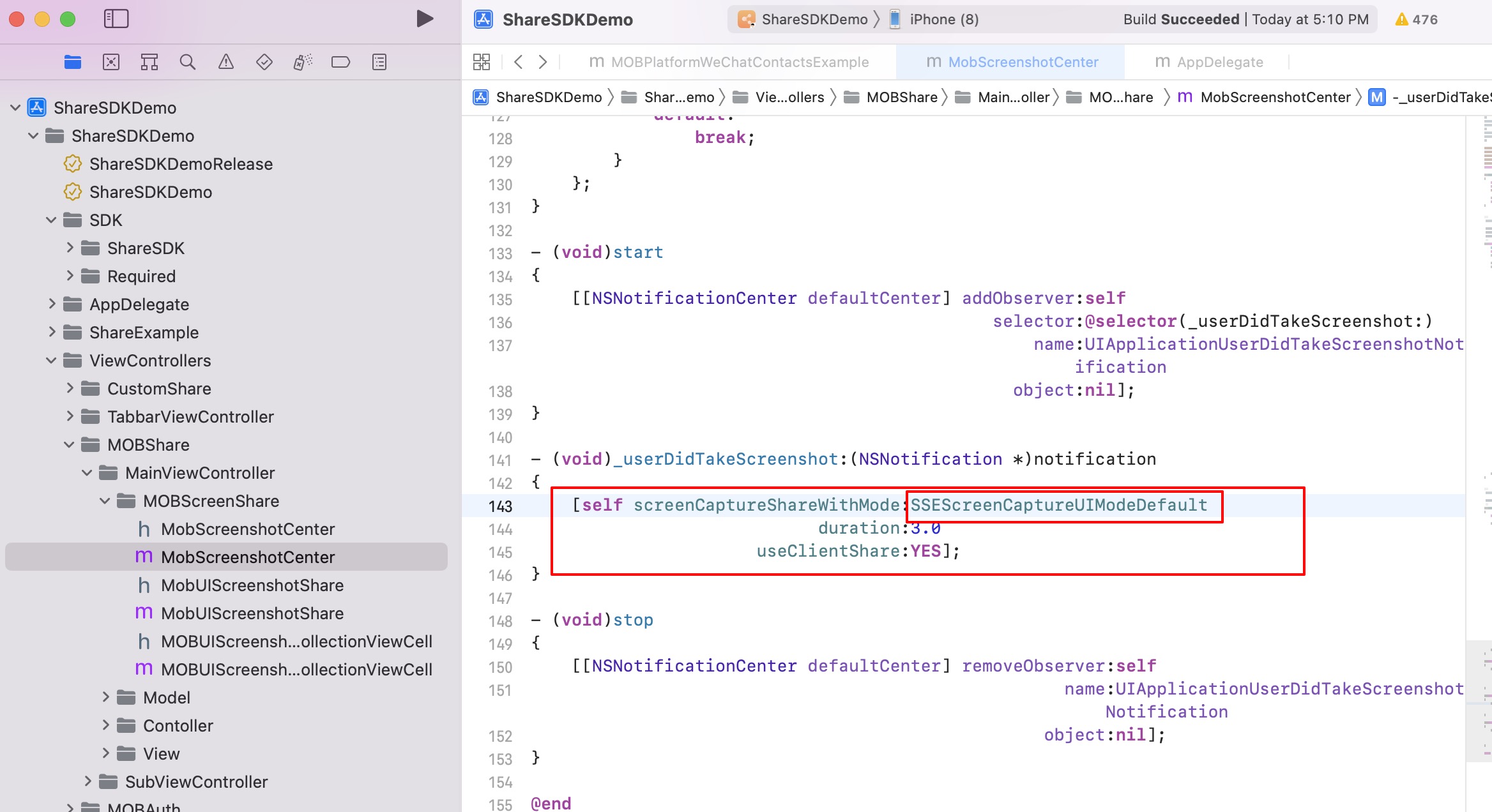The width and height of the screenshot is (1492, 812).
Task: Click Vie...ollers folder in jump bar
Action: click(x=779, y=97)
